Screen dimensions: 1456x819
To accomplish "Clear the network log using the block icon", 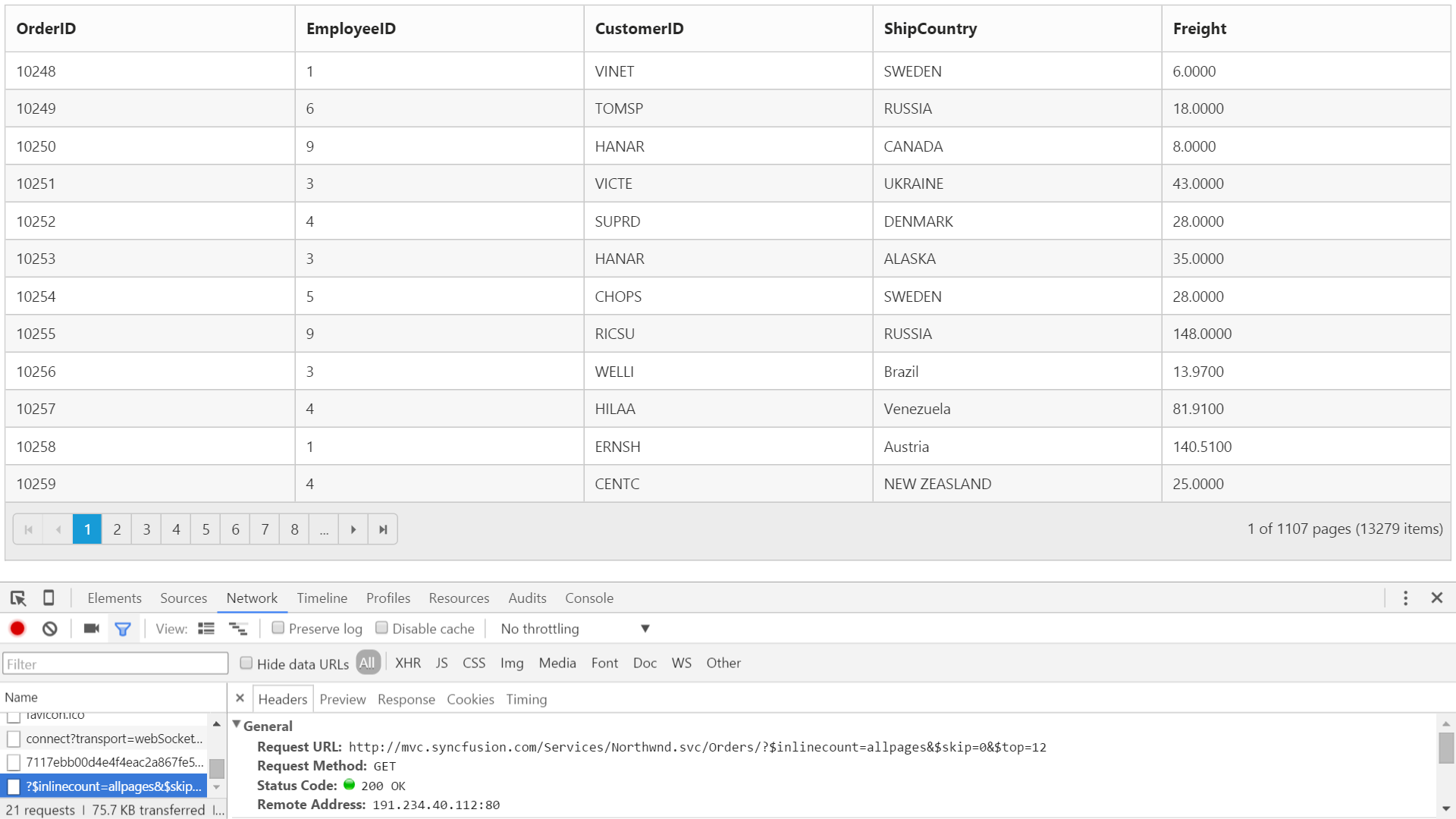I will point(49,628).
